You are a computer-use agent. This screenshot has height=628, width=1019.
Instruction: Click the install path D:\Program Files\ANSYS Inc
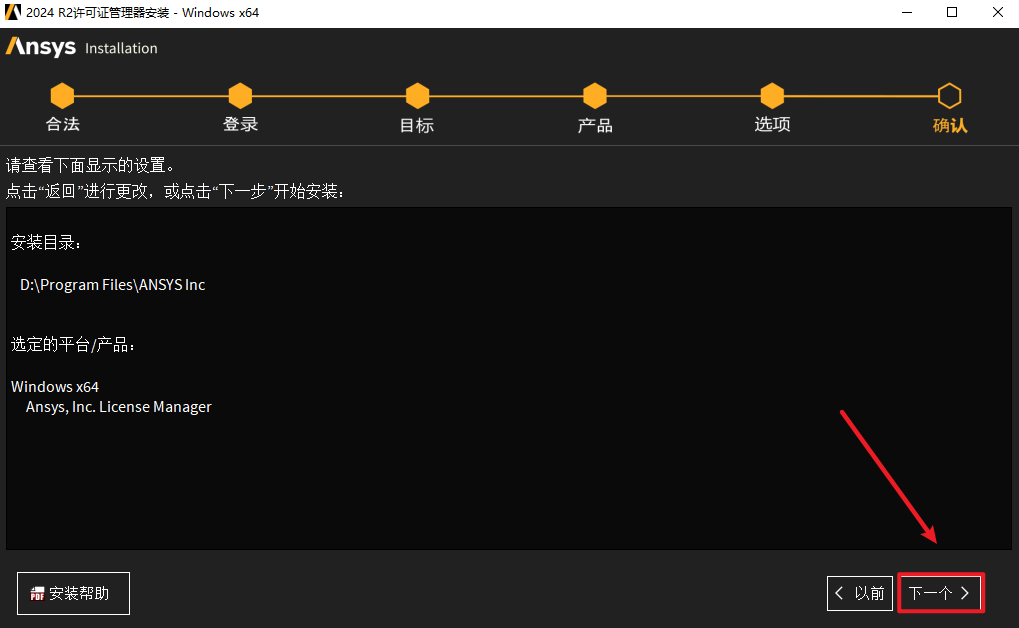click(x=112, y=285)
